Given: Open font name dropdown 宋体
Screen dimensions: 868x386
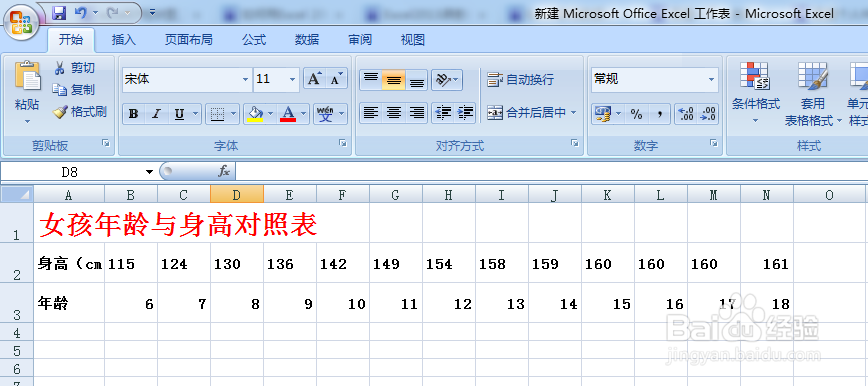Looking at the screenshot, I should pos(245,80).
